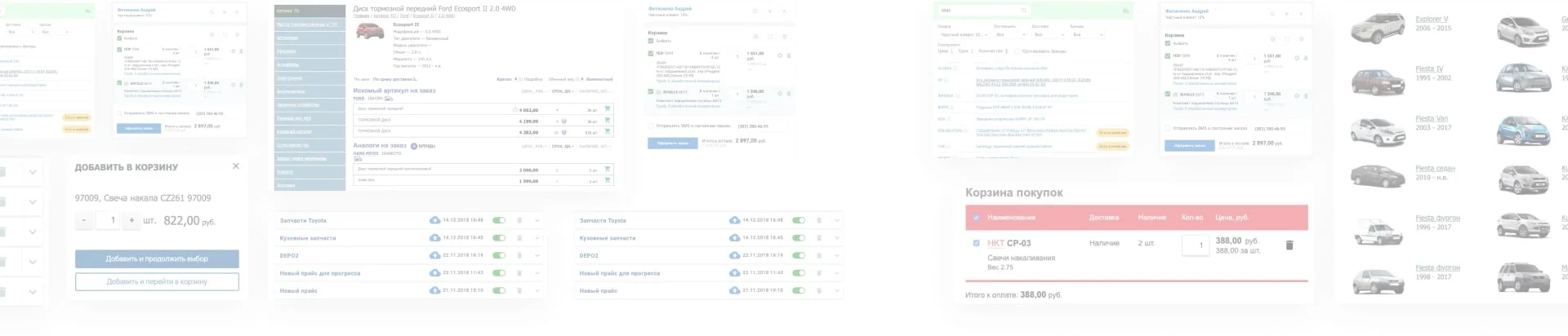
Task: Add 4 382,00 brake disc to cart
Action: tap(607, 131)
